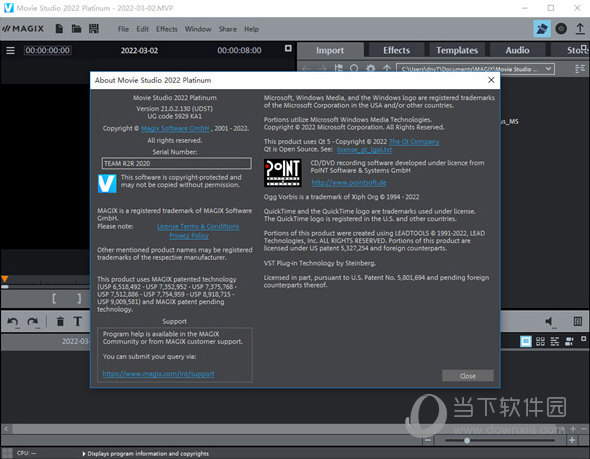Switch to Multicam mode icon

tap(569, 341)
